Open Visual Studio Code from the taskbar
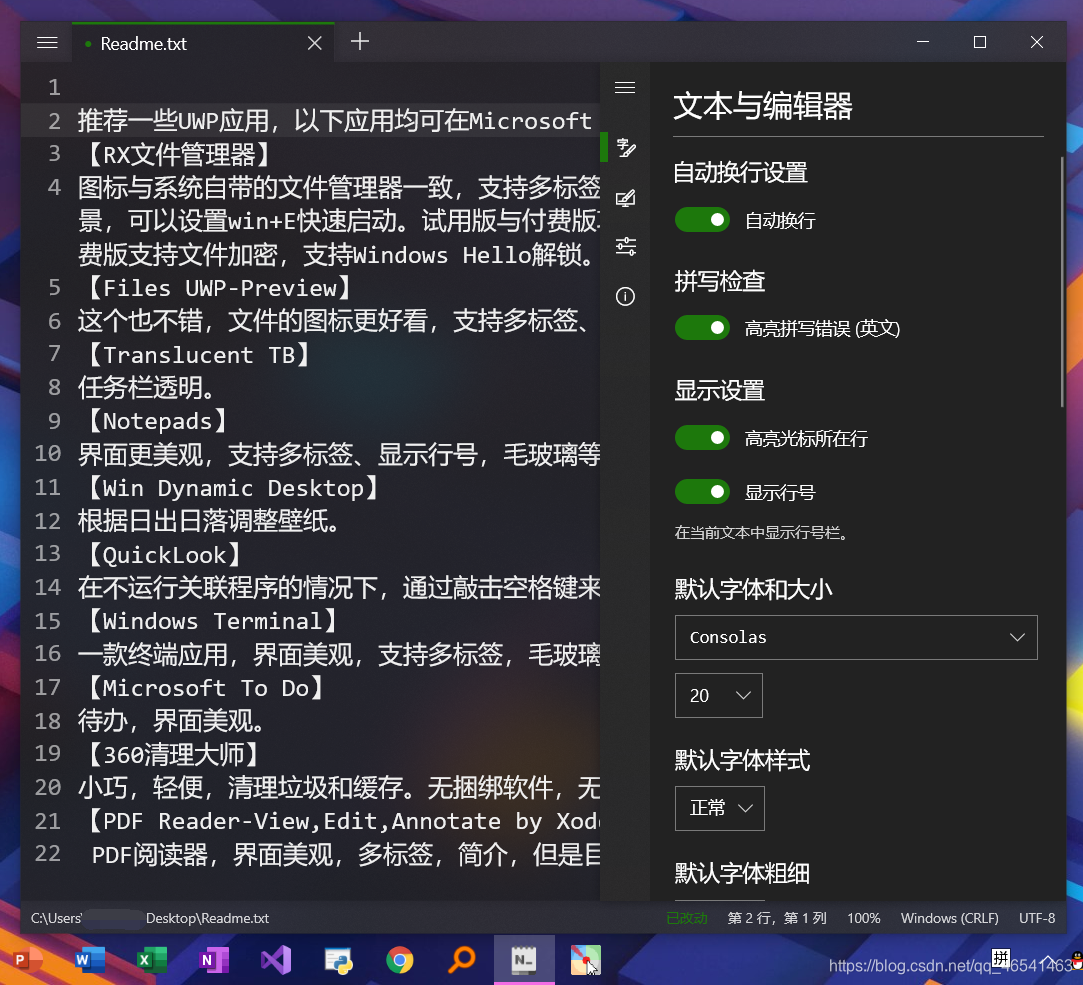 pos(275,959)
